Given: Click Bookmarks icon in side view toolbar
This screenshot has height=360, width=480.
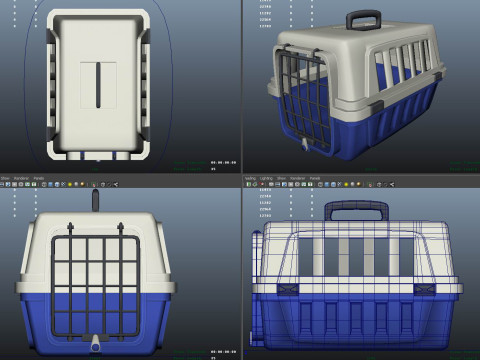Looking at the screenshot, I should [261, 184].
